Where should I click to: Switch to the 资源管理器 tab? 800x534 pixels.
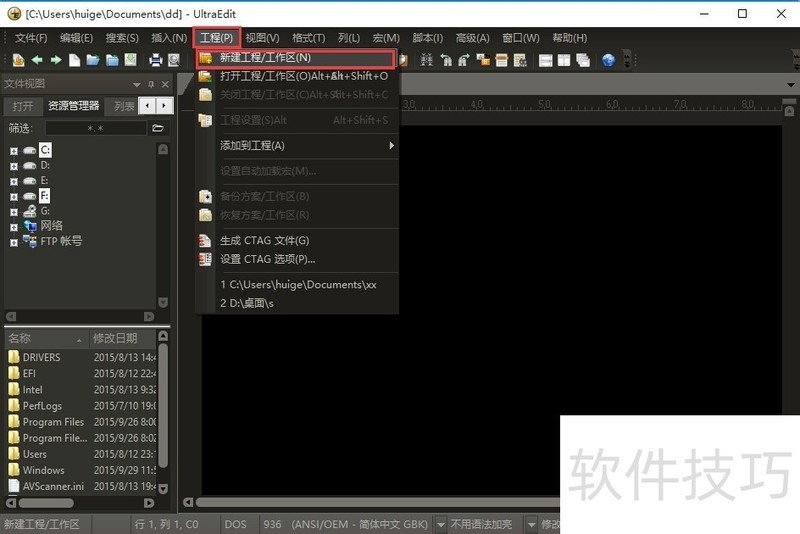(x=73, y=106)
